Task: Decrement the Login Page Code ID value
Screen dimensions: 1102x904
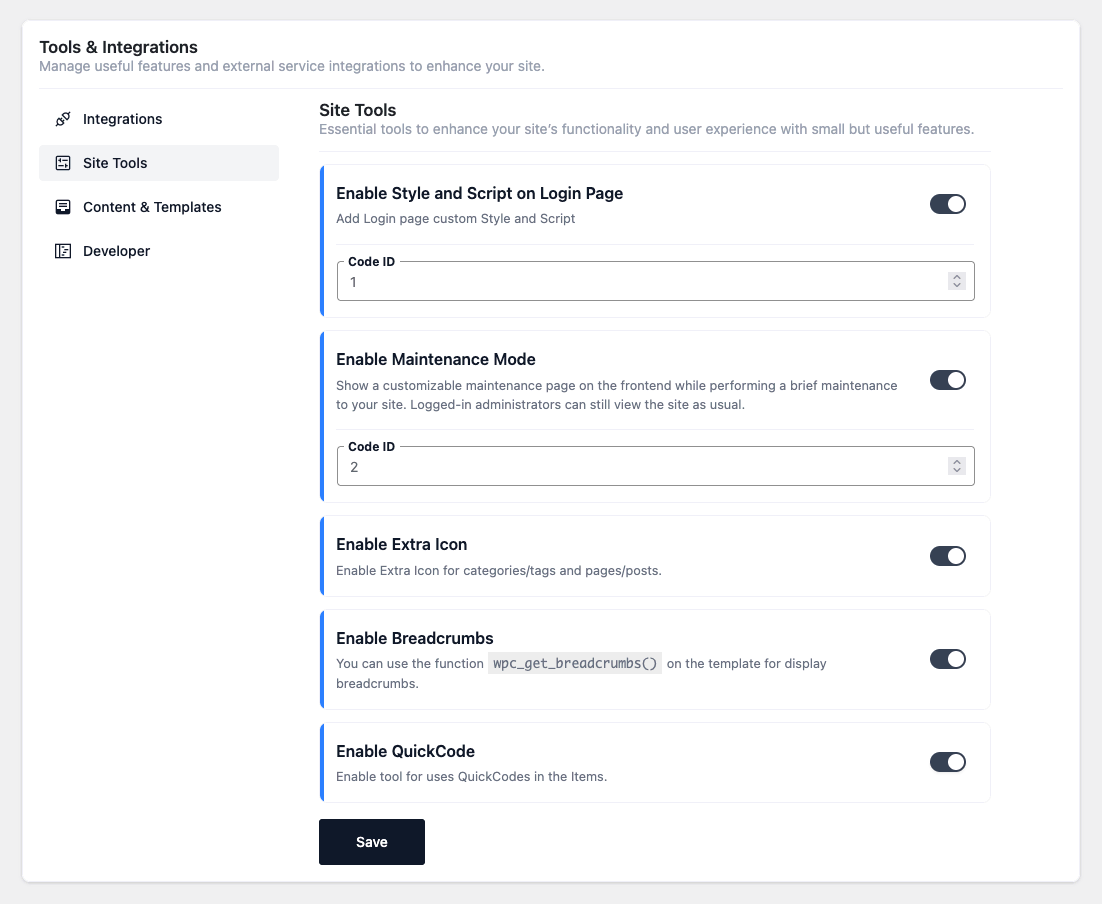Action: [x=957, y=286]
